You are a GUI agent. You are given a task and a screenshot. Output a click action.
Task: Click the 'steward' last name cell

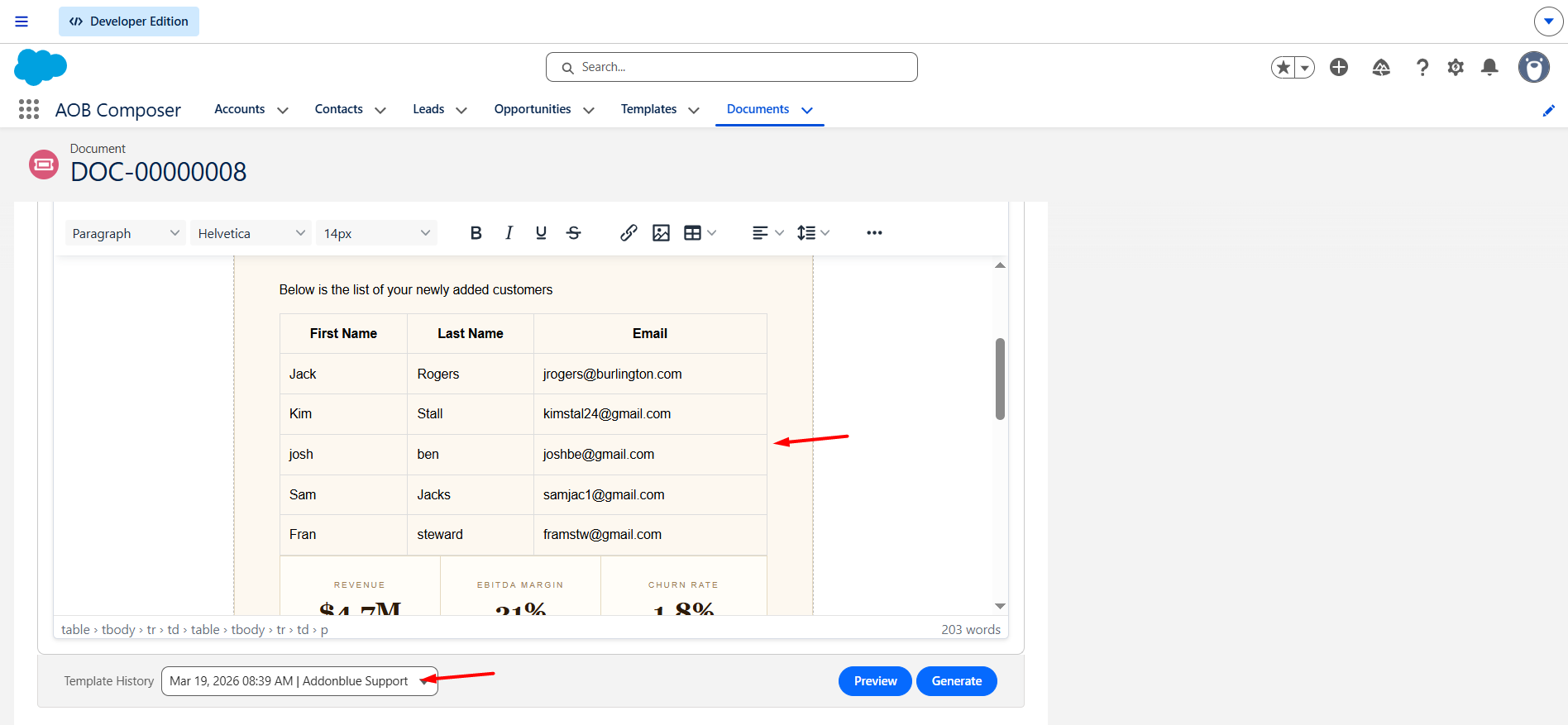click(x=470, y=535)
